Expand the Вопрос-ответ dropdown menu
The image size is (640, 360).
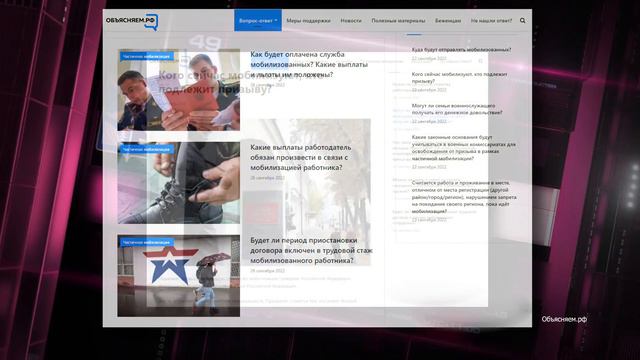[258, 20]
